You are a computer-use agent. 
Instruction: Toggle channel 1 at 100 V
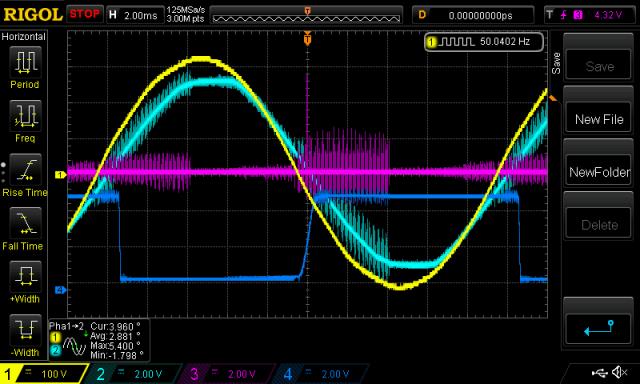[43, 374]
